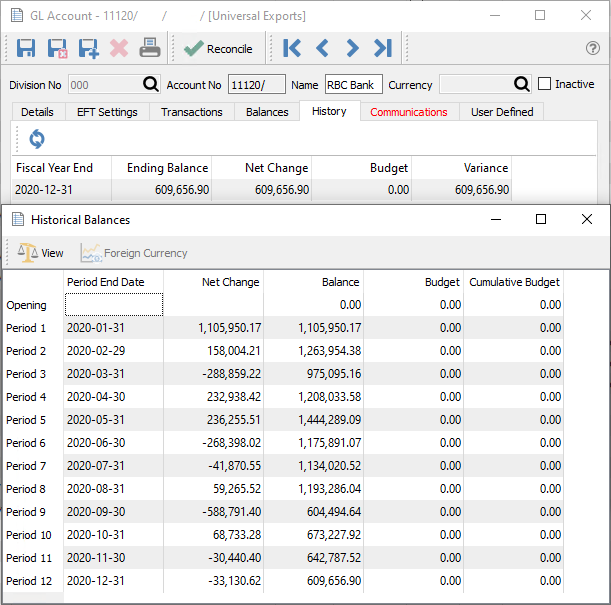Go to the next account record
The image size is (611, 605).
click(x=352, y=48)
